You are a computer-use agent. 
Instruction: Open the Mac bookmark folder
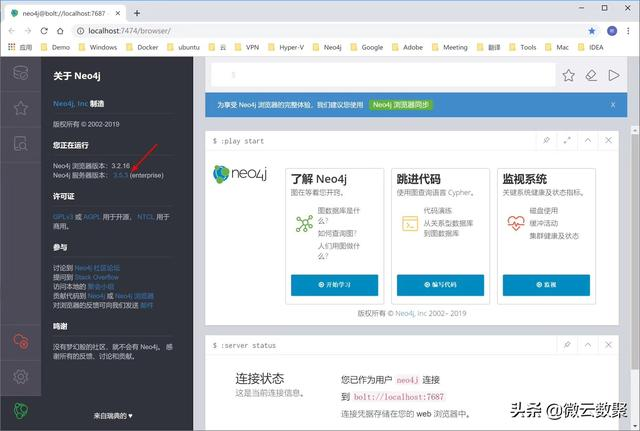(x=557, y=47)
